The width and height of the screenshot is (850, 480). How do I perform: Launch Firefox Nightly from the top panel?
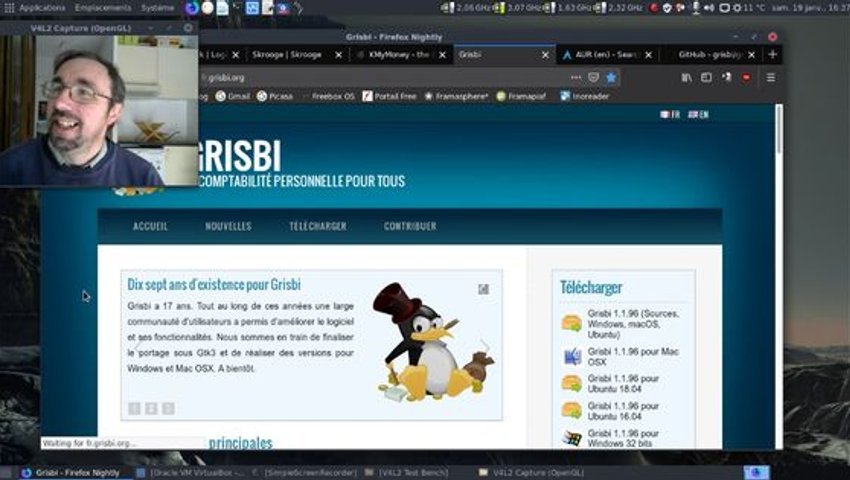[192, 8]
